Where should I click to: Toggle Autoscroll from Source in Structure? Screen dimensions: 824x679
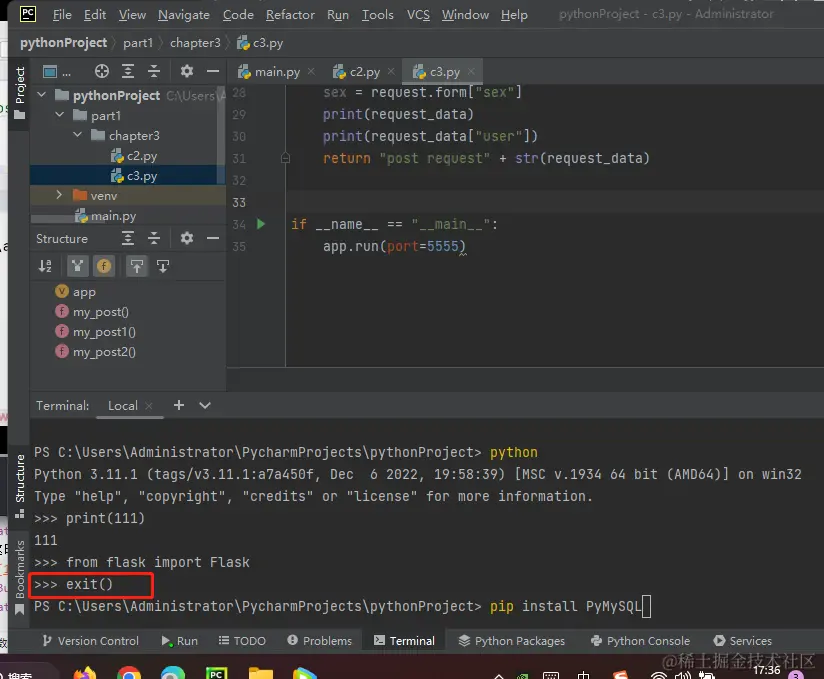[x=163, y=266]
